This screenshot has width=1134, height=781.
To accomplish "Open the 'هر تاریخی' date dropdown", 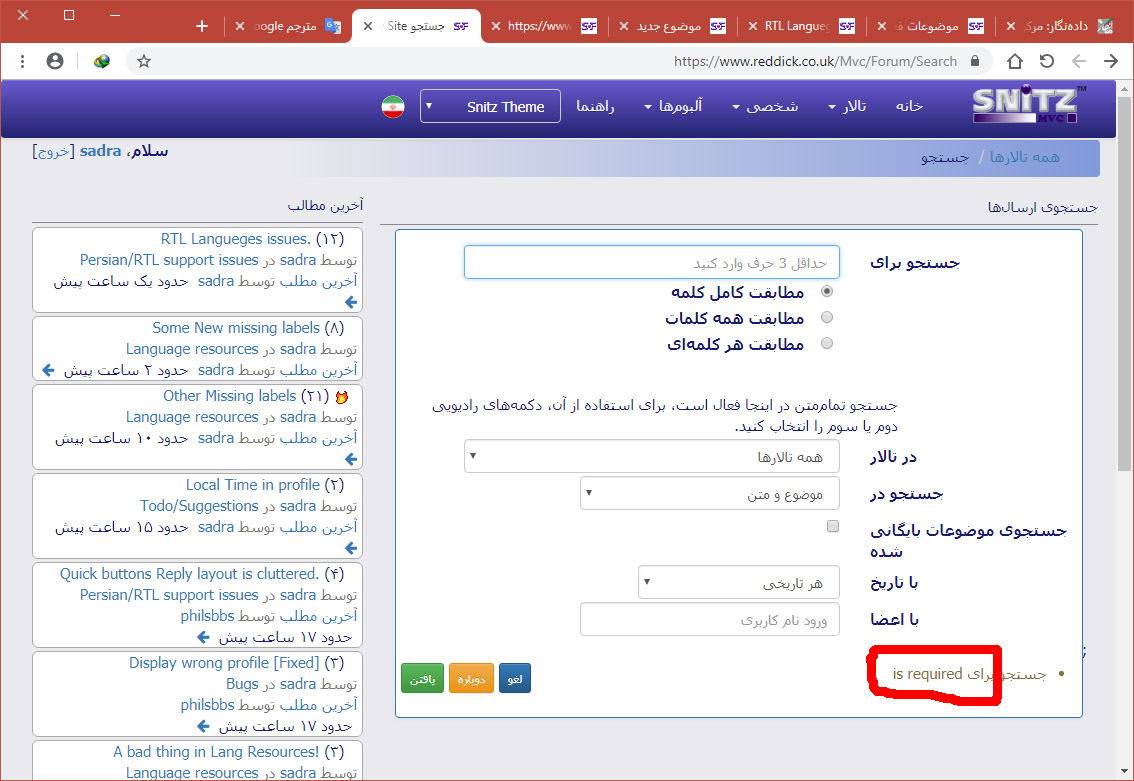I will click(x=738, y=582).
